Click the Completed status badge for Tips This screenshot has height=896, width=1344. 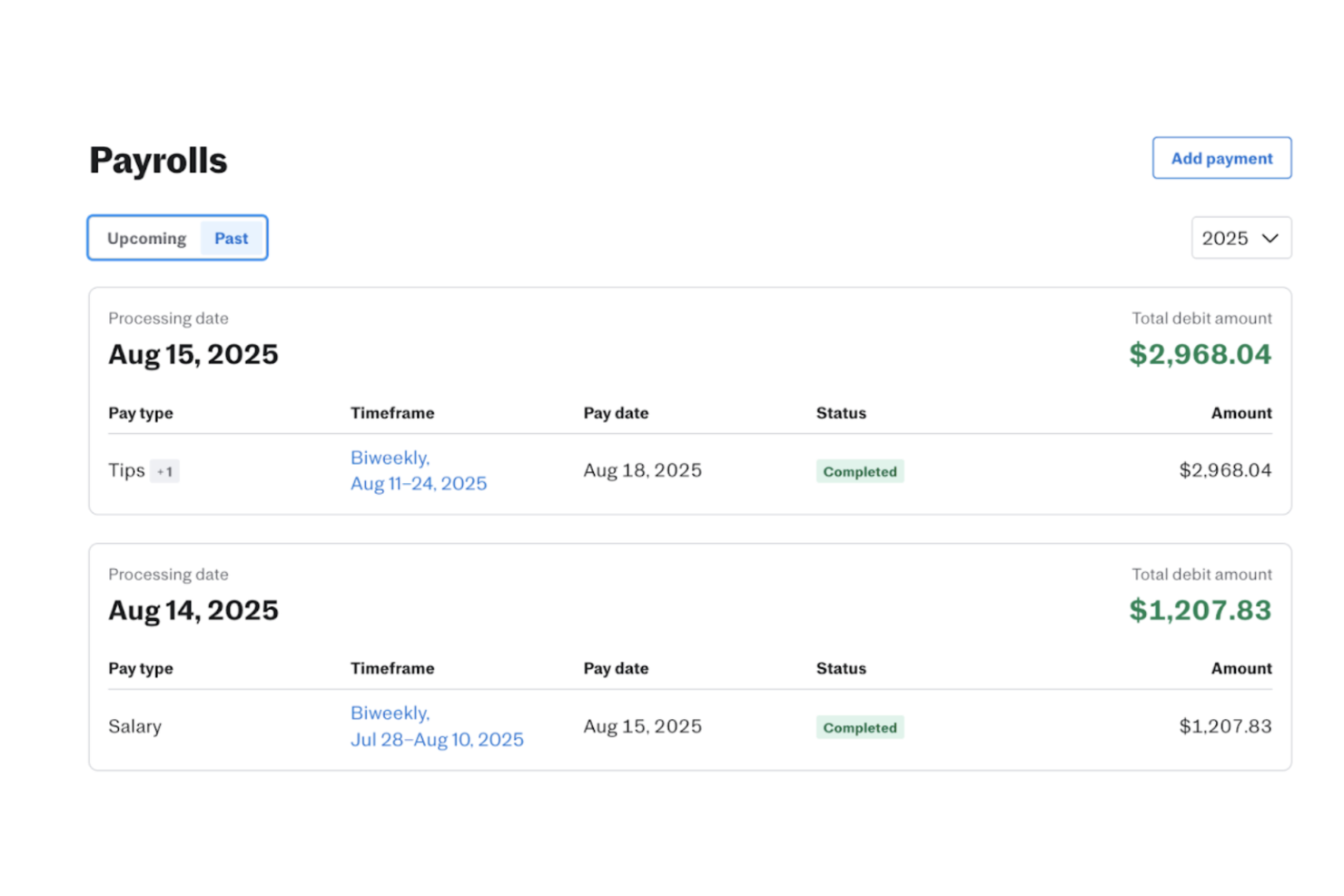pyautogui.click(x=859, y=471)
